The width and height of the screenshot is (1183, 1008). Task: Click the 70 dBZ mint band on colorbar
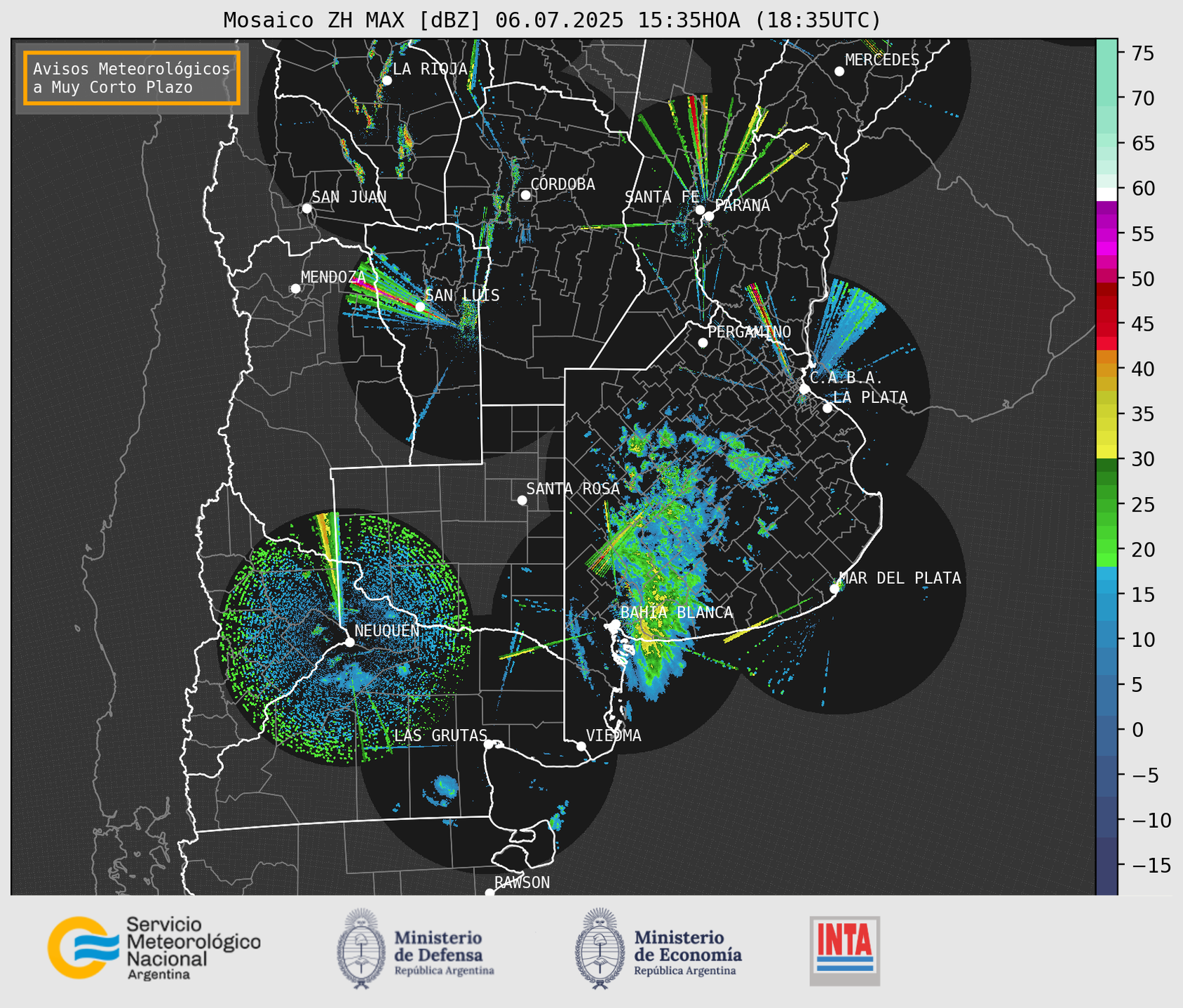point(1107,98)
